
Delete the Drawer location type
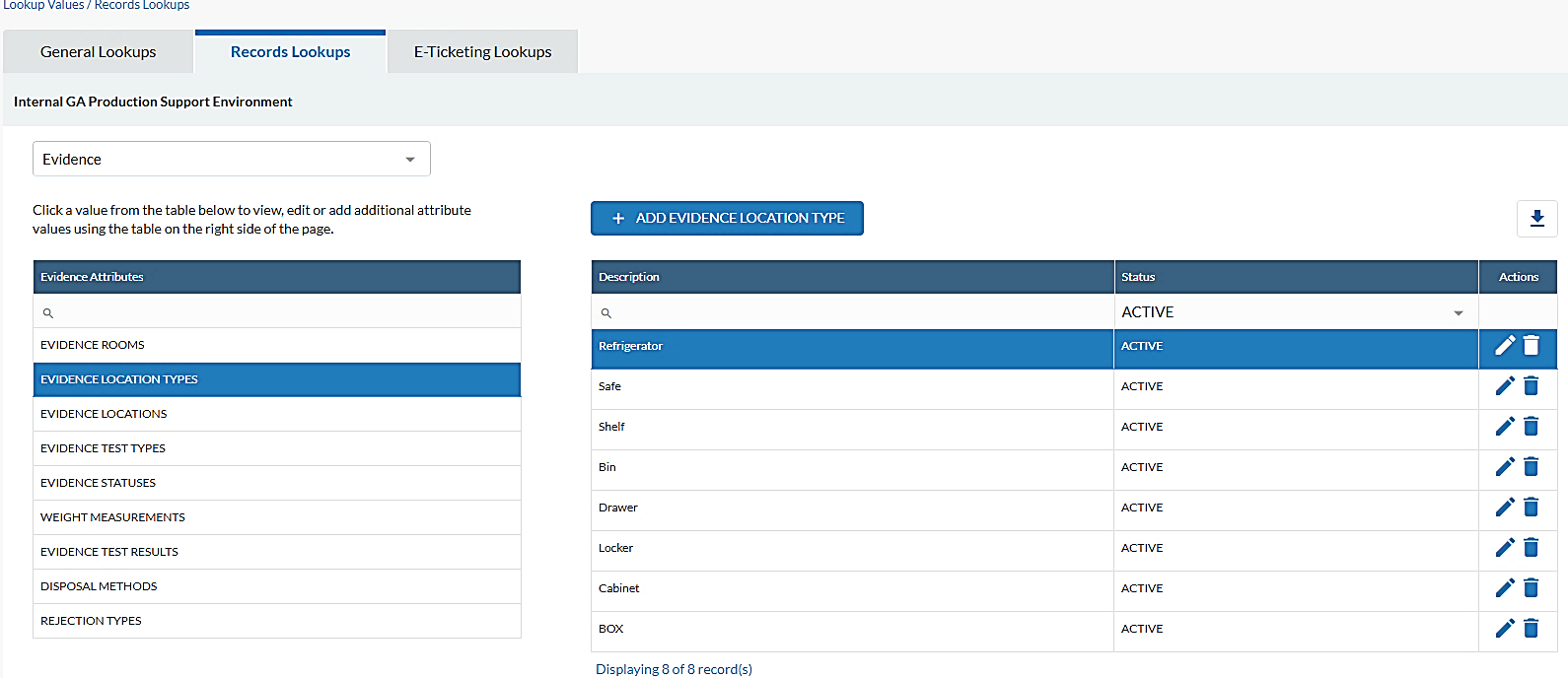1532,507
